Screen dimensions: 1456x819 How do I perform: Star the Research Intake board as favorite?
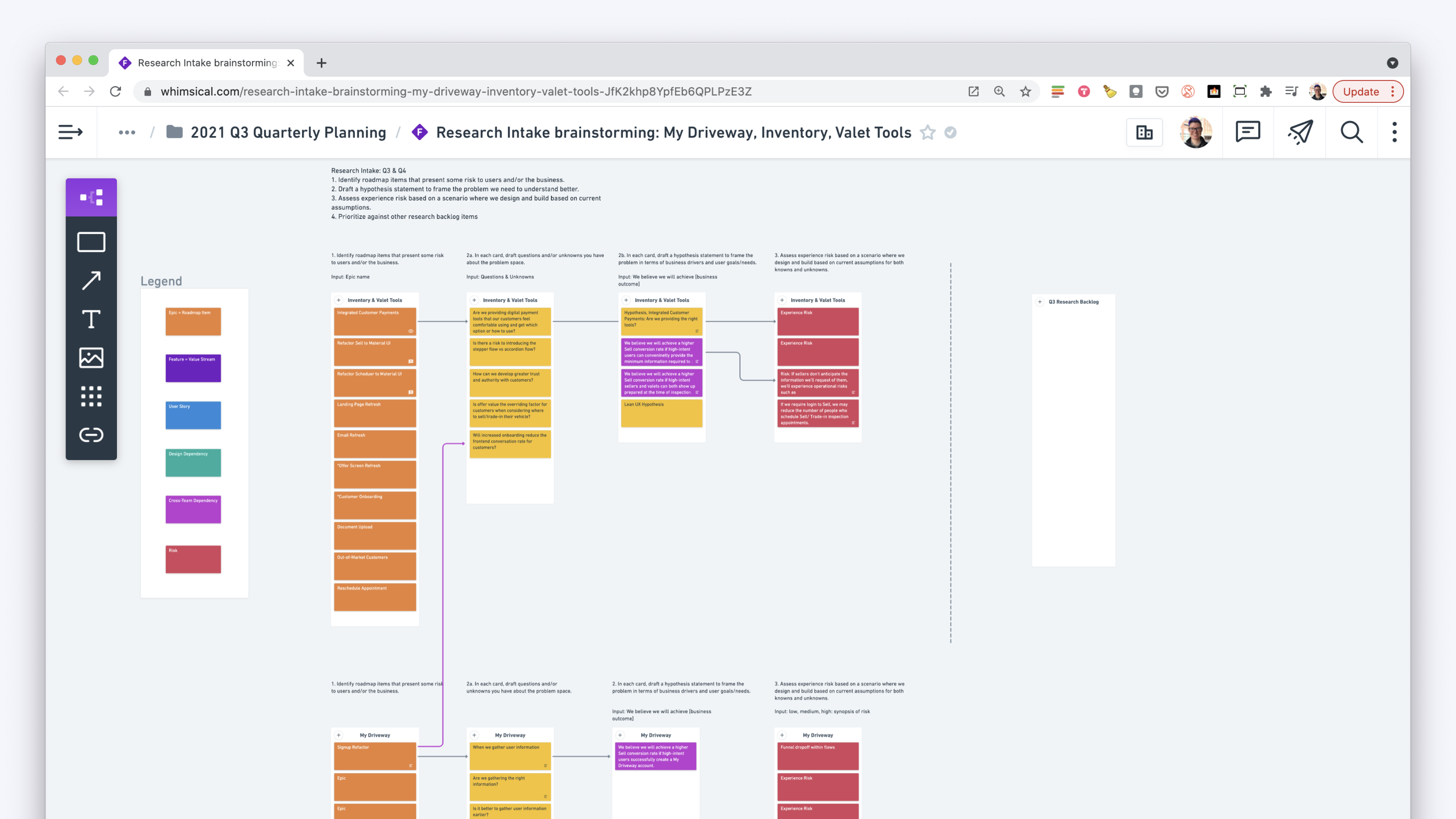[928, 132]
